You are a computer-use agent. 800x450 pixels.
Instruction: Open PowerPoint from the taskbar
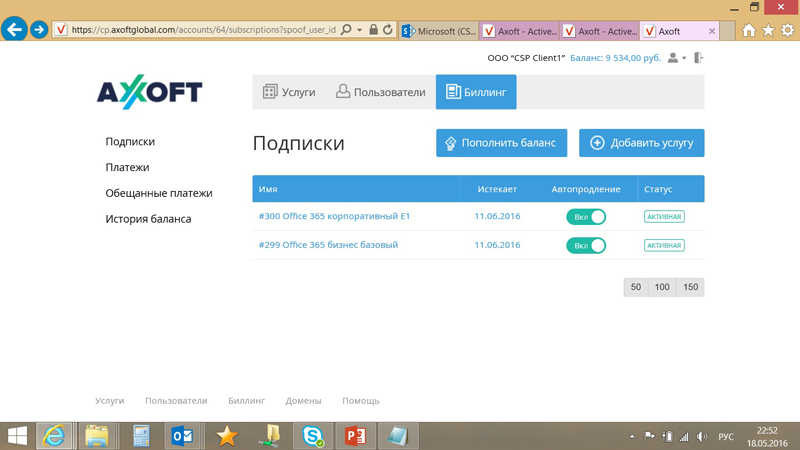pos(356,436)
